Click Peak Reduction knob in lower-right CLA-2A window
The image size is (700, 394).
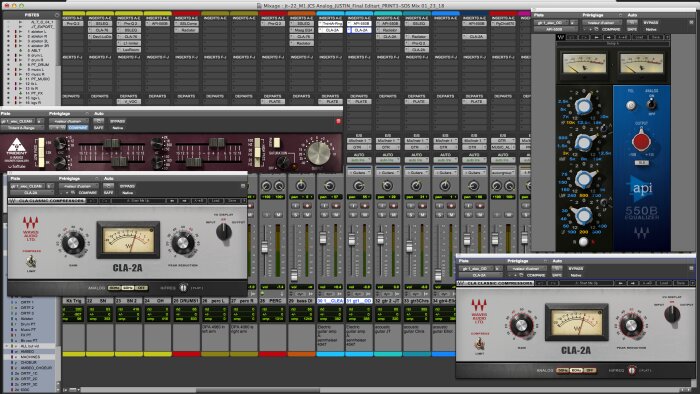click(631, 326)
